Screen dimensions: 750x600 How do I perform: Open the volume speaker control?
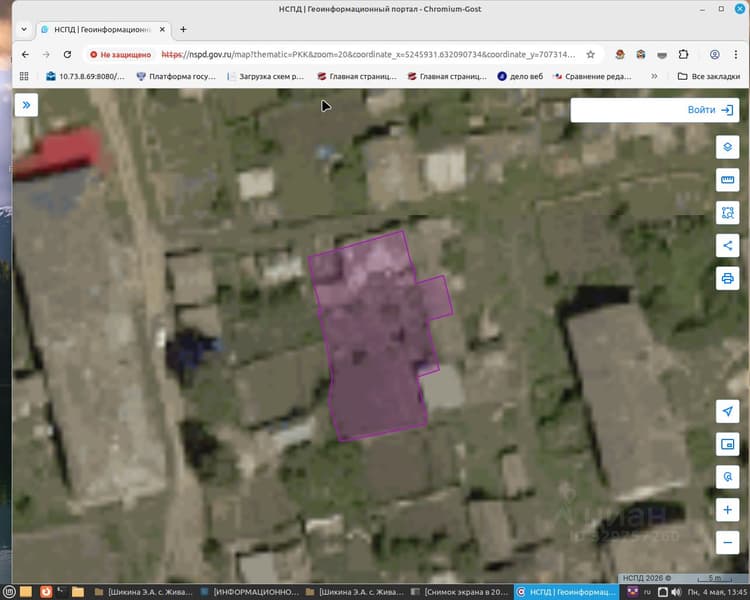[676, 592]
